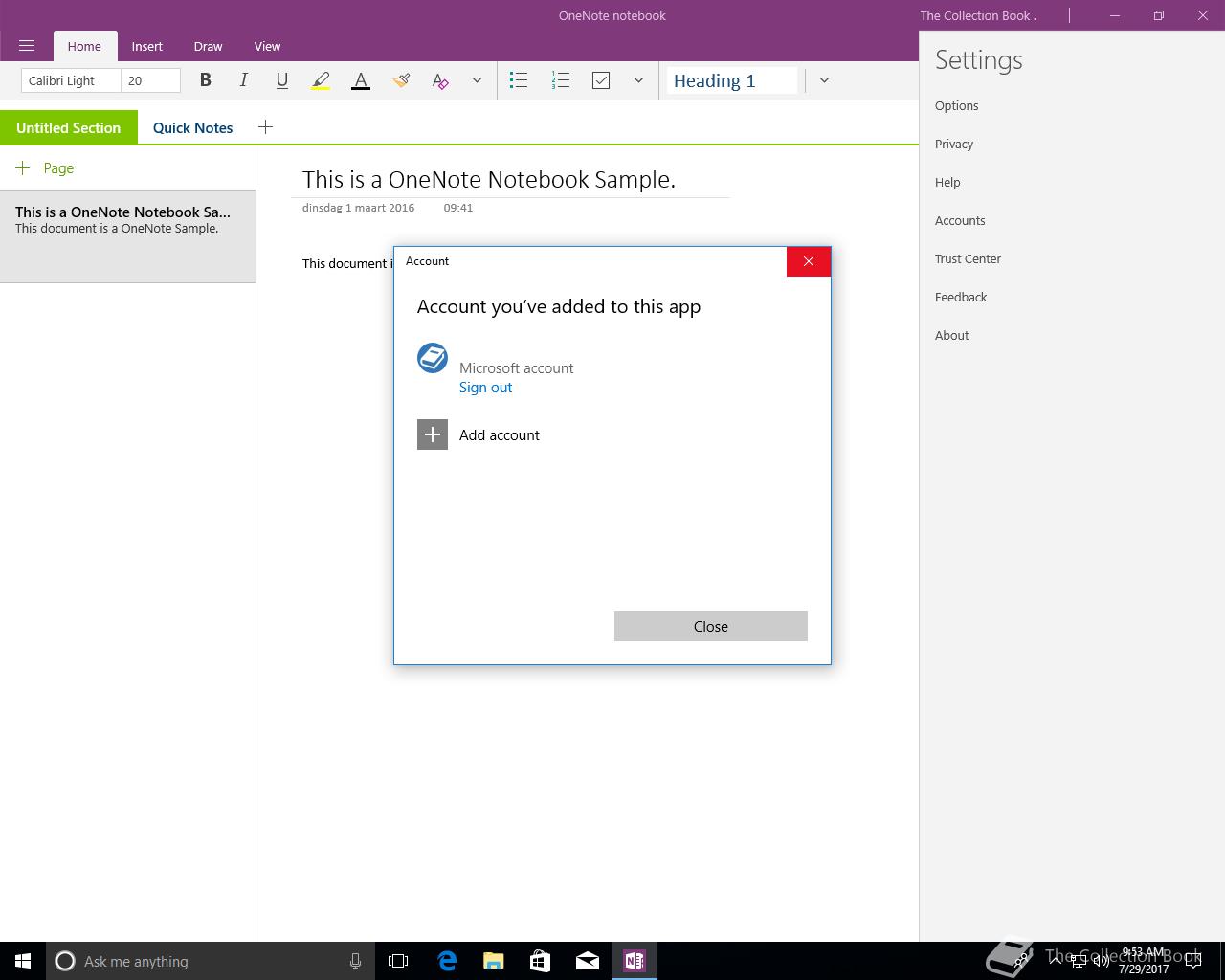Open the View tab
The width and height of the screenshot is (1225, 980).
(267, 46)
